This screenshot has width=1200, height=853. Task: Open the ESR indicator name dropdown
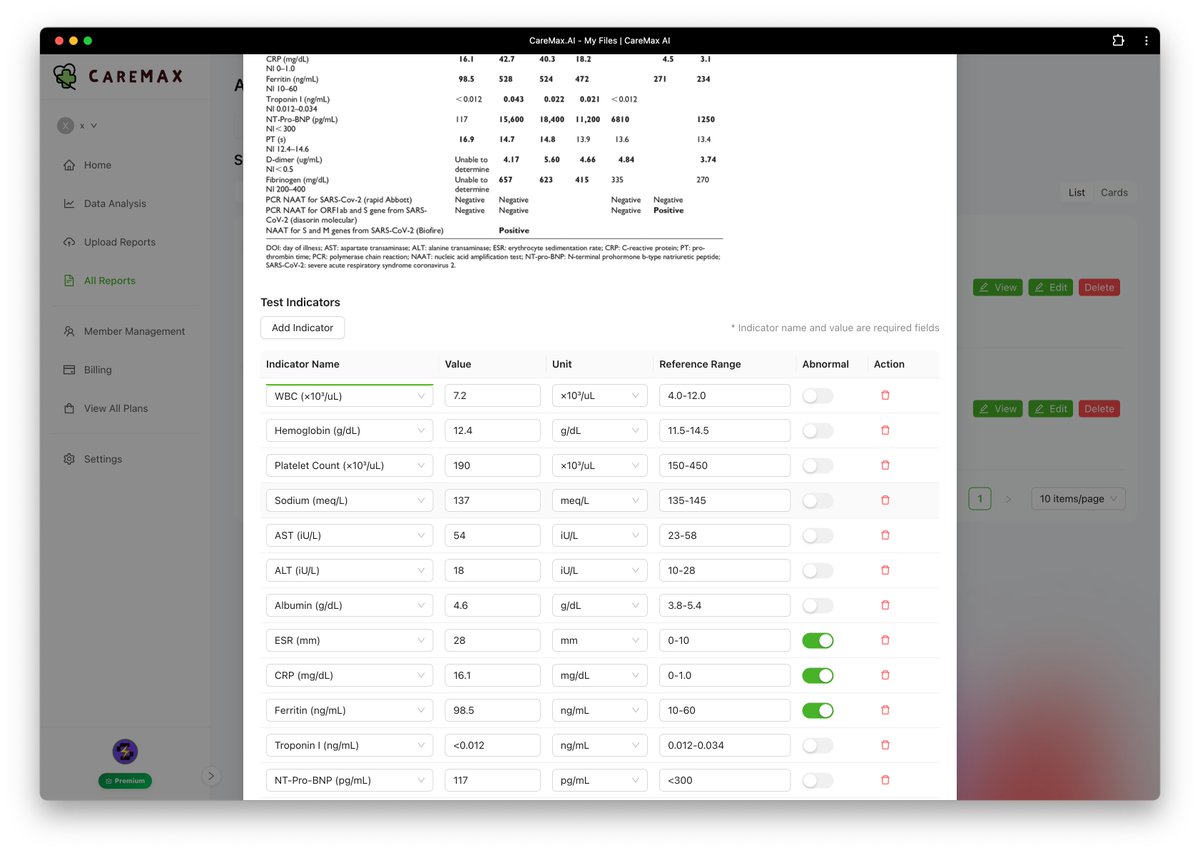pyautogui.click(x=349, y=641)
